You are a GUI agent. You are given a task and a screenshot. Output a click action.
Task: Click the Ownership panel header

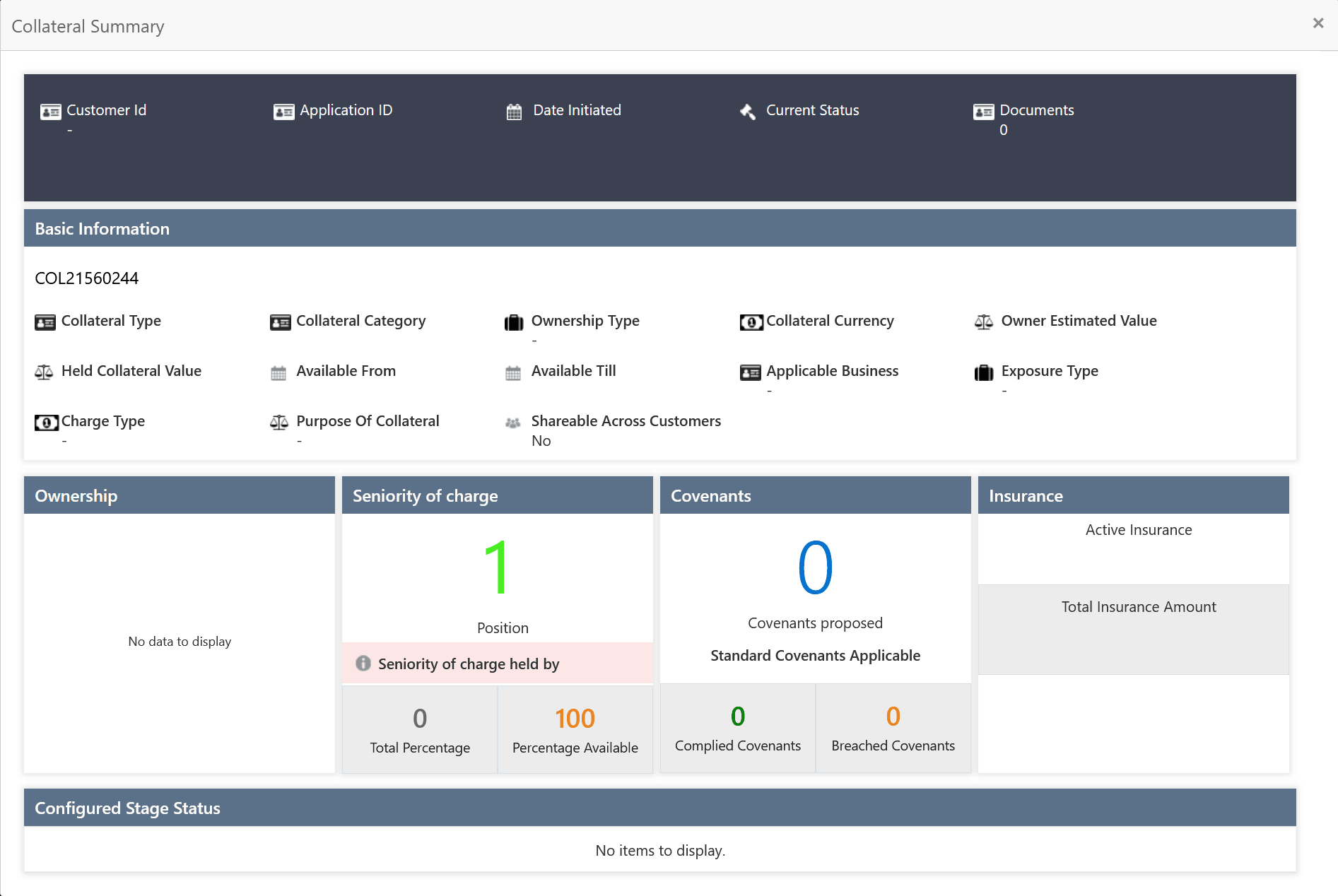(180, 495)
